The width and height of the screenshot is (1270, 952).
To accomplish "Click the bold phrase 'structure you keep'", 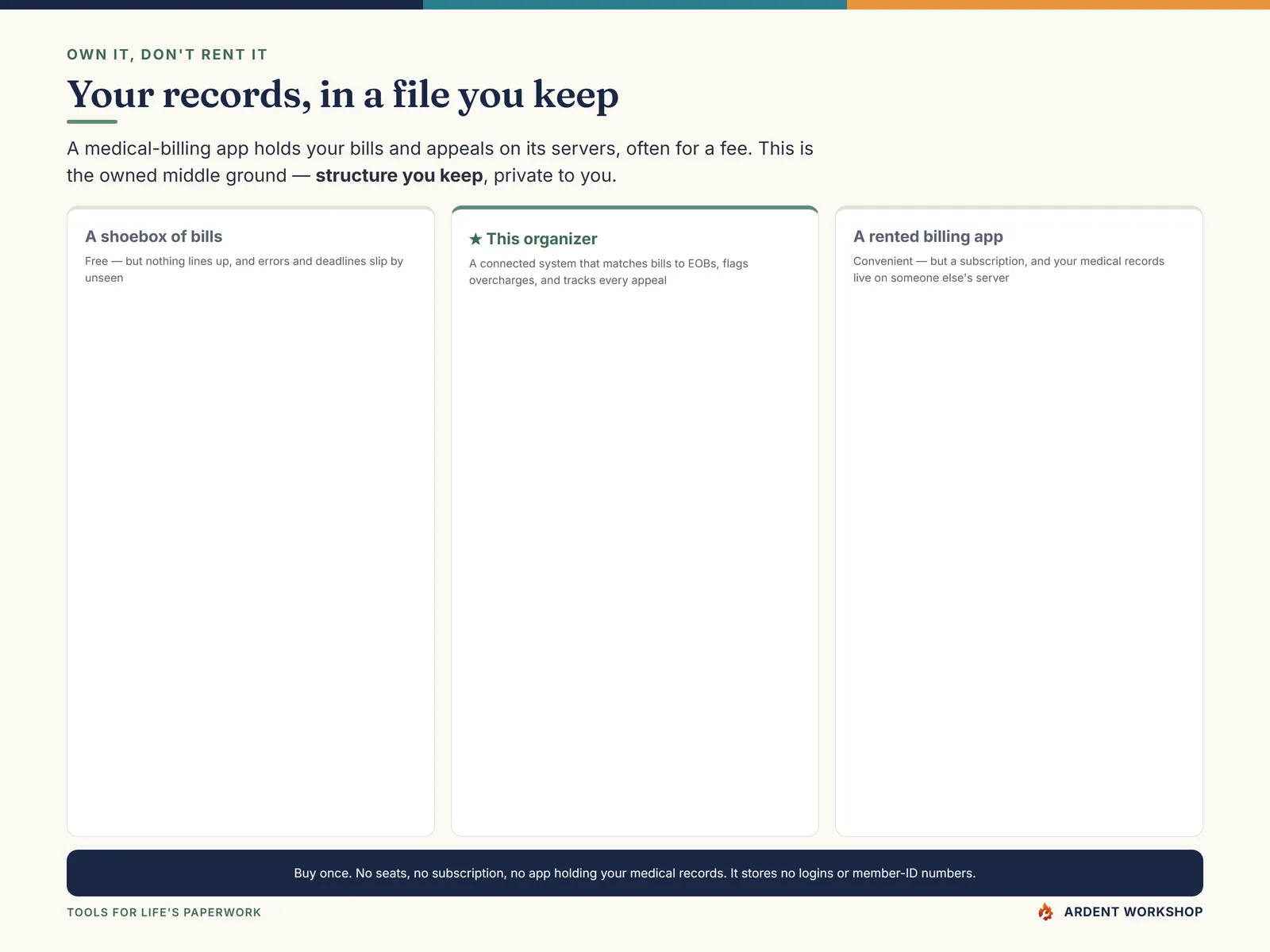I will point(399,175).
